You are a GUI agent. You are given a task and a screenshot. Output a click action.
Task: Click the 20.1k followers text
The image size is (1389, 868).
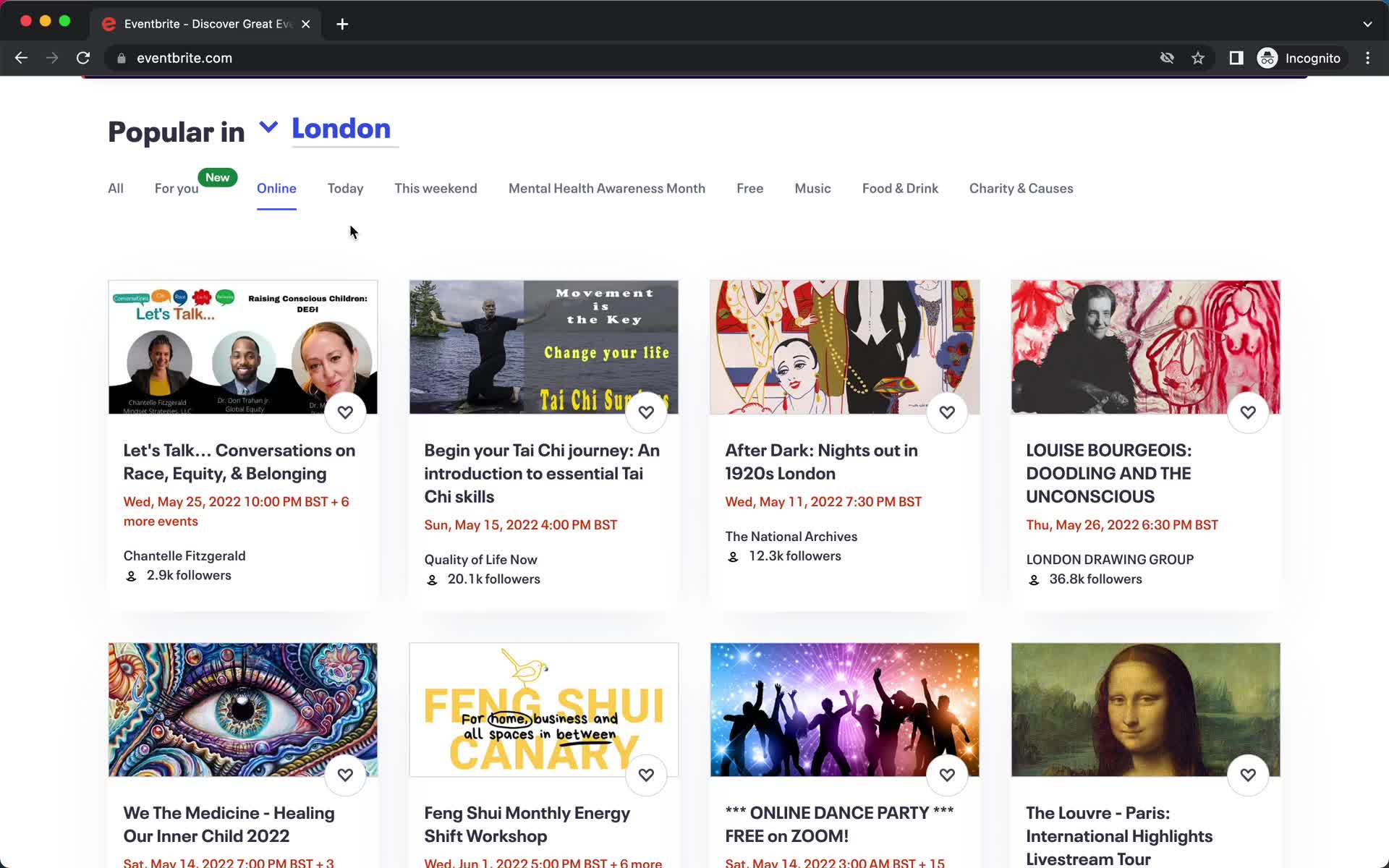493,579
